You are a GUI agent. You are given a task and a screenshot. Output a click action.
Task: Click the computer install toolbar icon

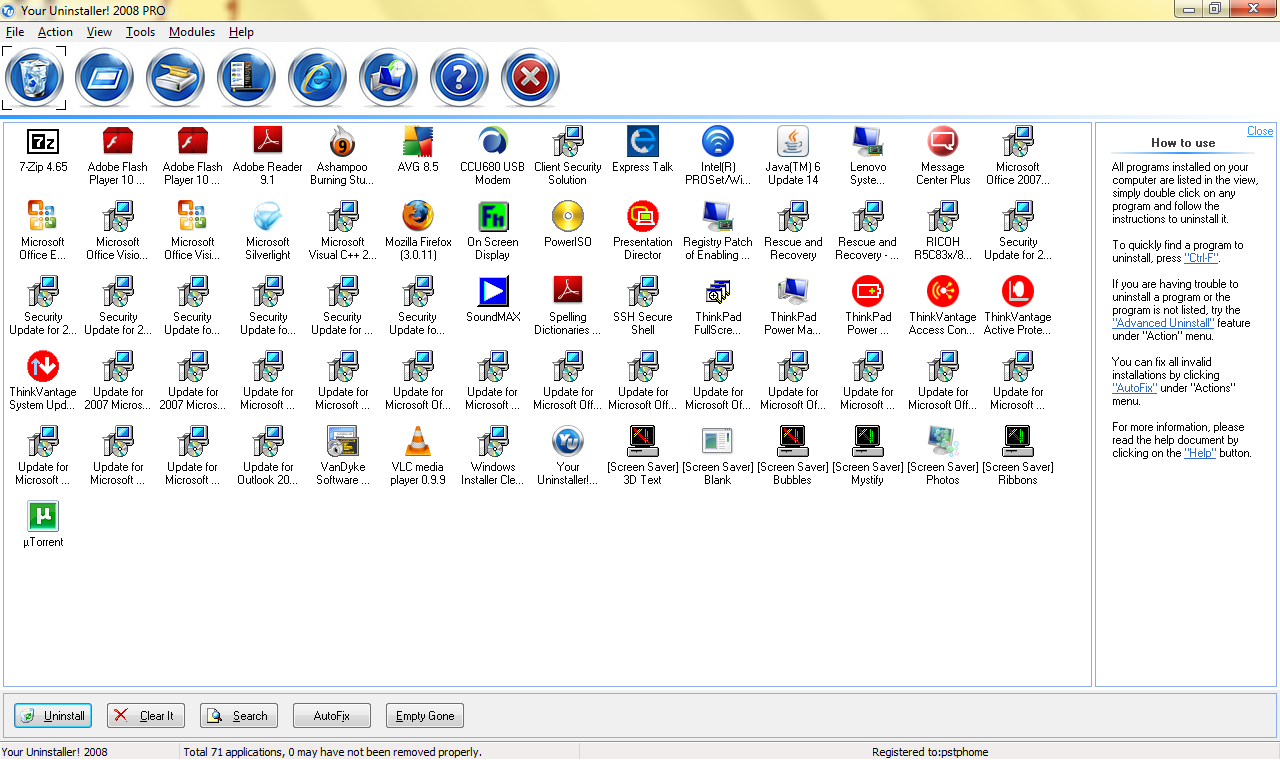388,78
